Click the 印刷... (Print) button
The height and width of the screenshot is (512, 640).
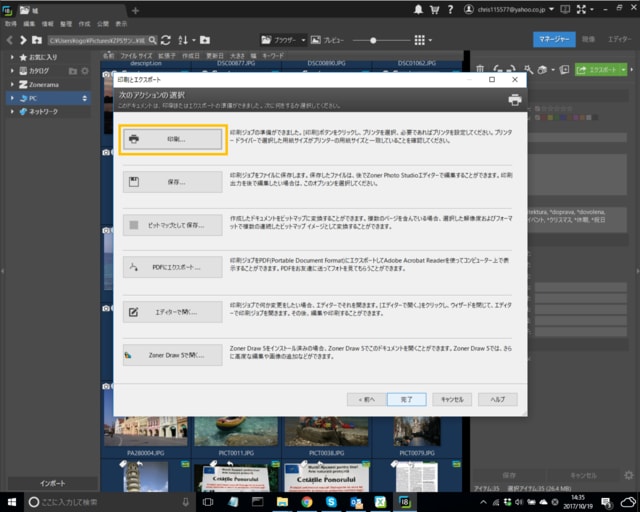172,139
